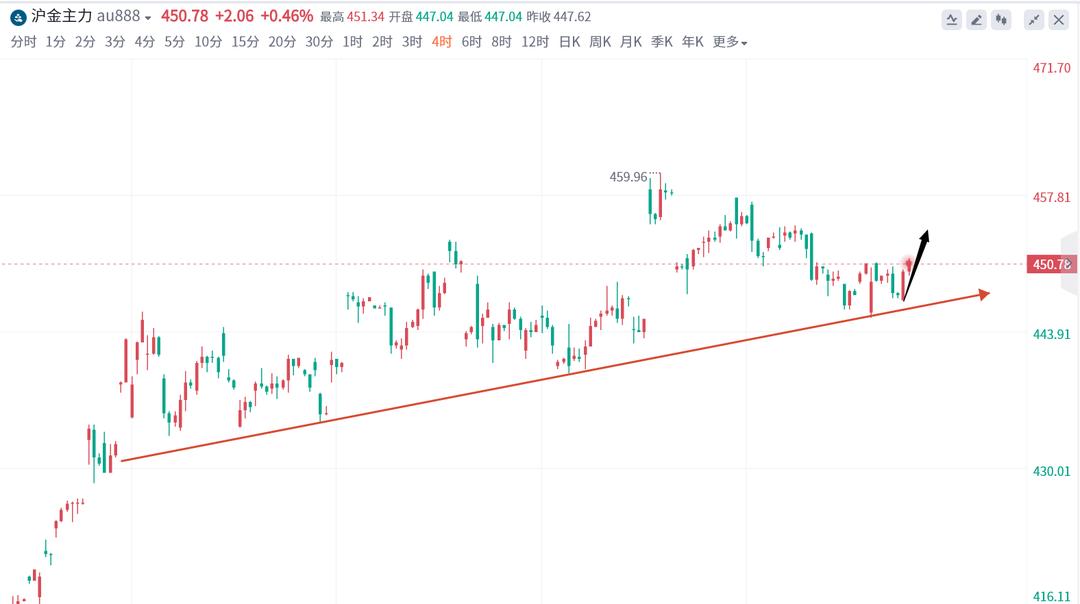Image resolution: width=1080 pixels, height=604 pixels.
Task: Select the currently active 4时 tab
Action: pos(442,42)
